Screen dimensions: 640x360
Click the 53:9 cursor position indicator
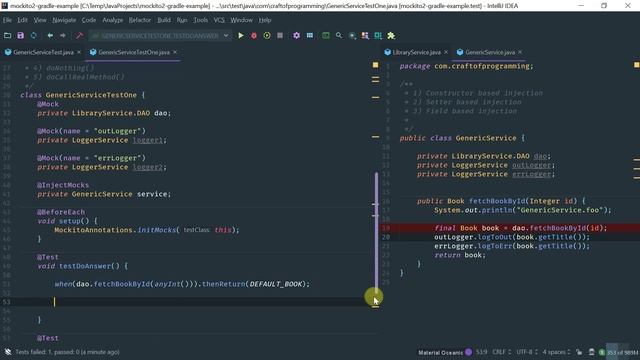tap(482, 352)
